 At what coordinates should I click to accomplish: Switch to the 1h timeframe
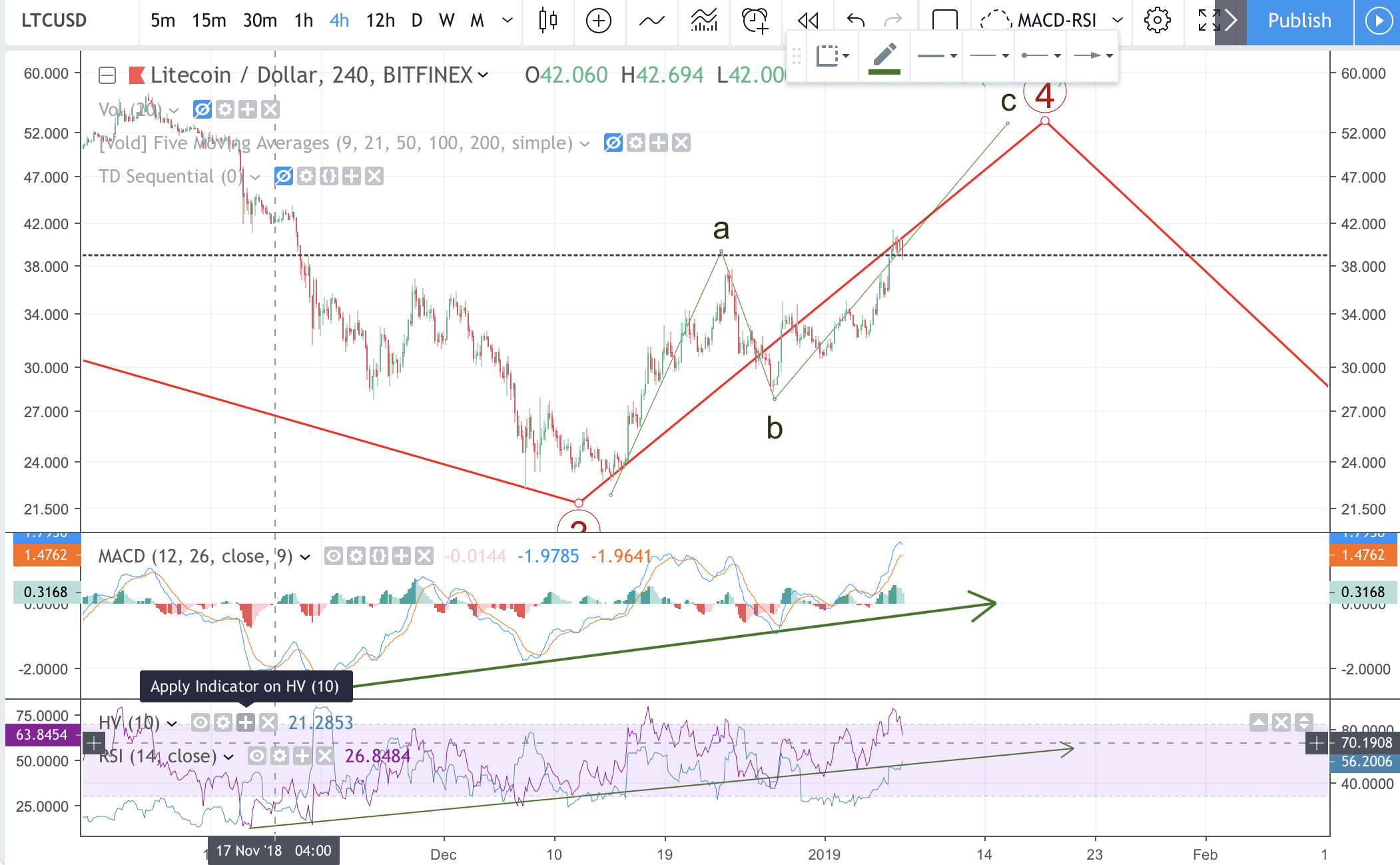coord(304,21)
